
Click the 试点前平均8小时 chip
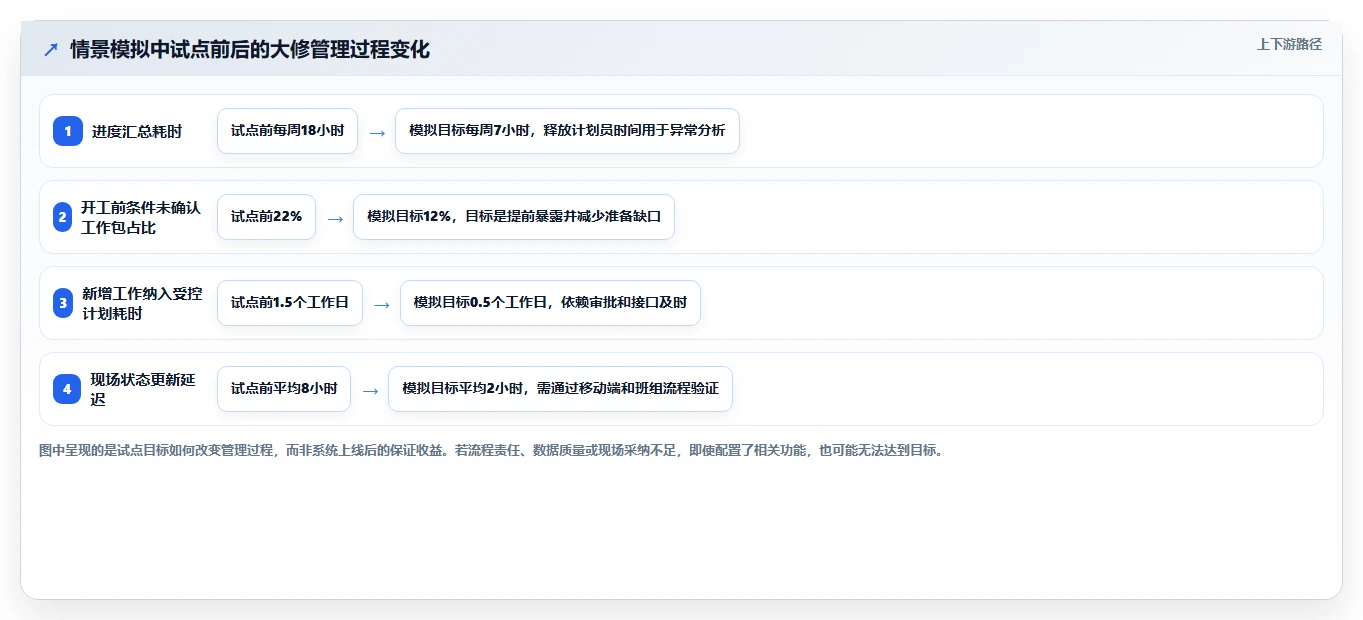[x=284, y=389]
